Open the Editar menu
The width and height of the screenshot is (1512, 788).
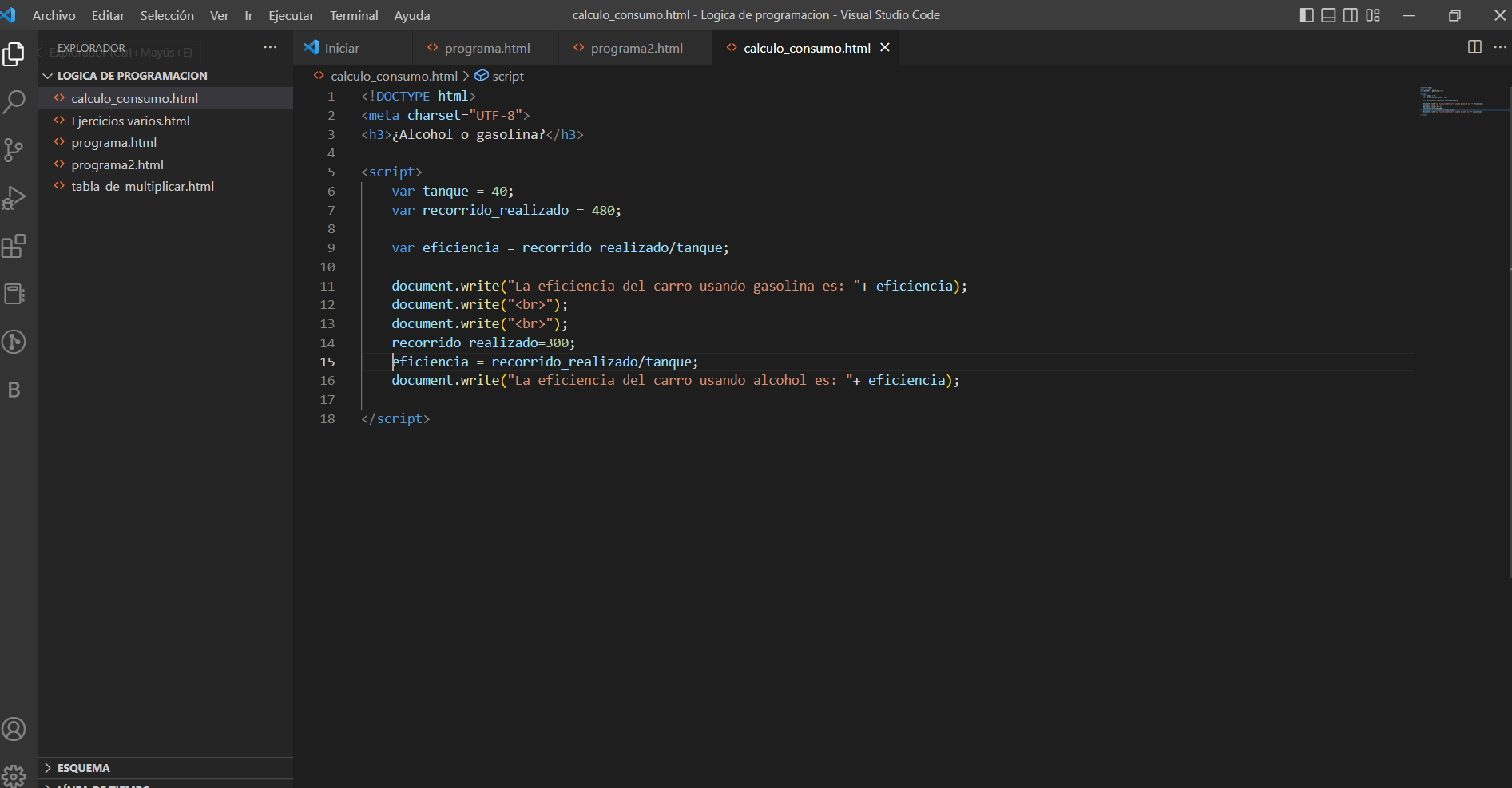coord(108,15)
